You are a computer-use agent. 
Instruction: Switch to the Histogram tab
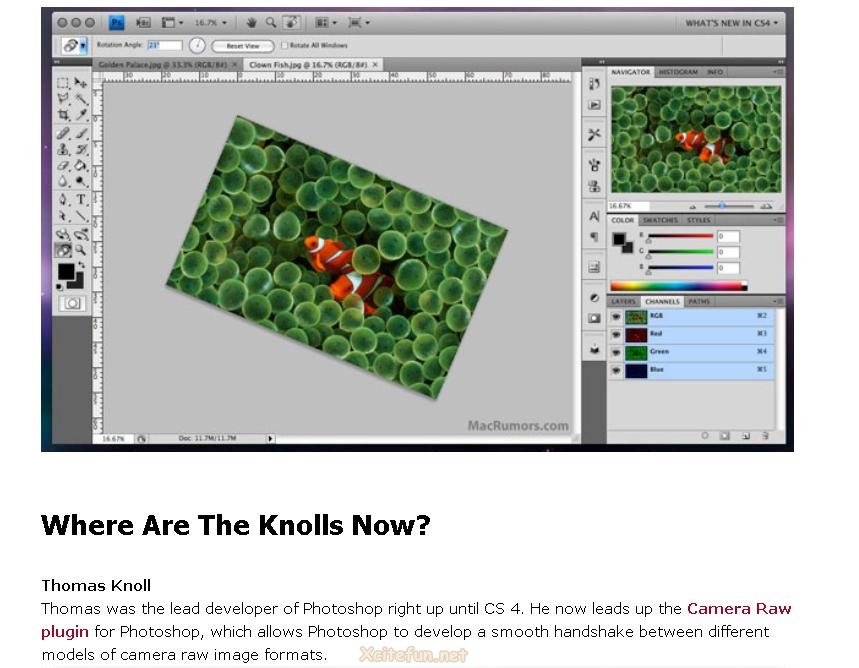[x=678, y=72]
